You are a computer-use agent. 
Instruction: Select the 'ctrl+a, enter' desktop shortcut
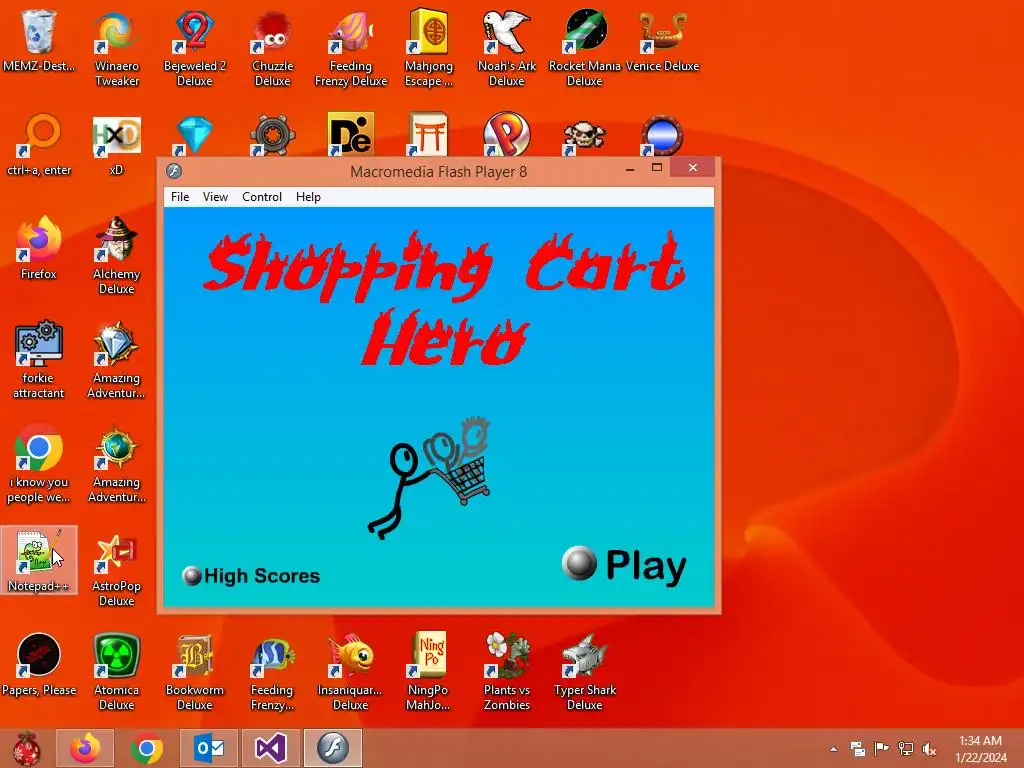click(39, 145)
